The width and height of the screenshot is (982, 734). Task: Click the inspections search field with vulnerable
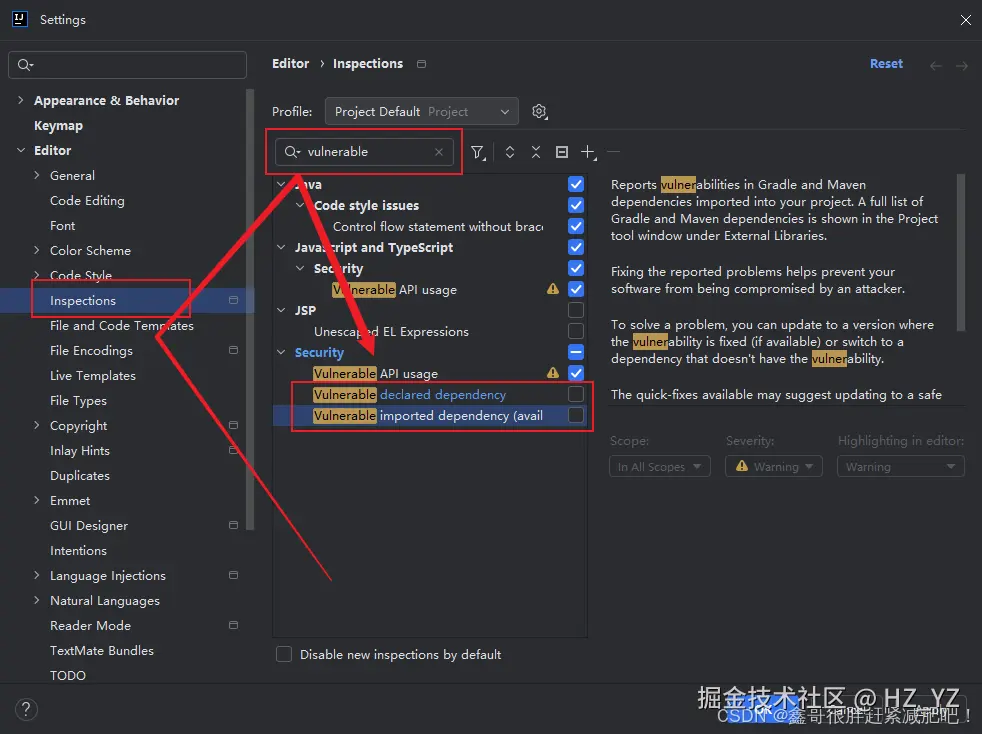[x=364, y=152]
